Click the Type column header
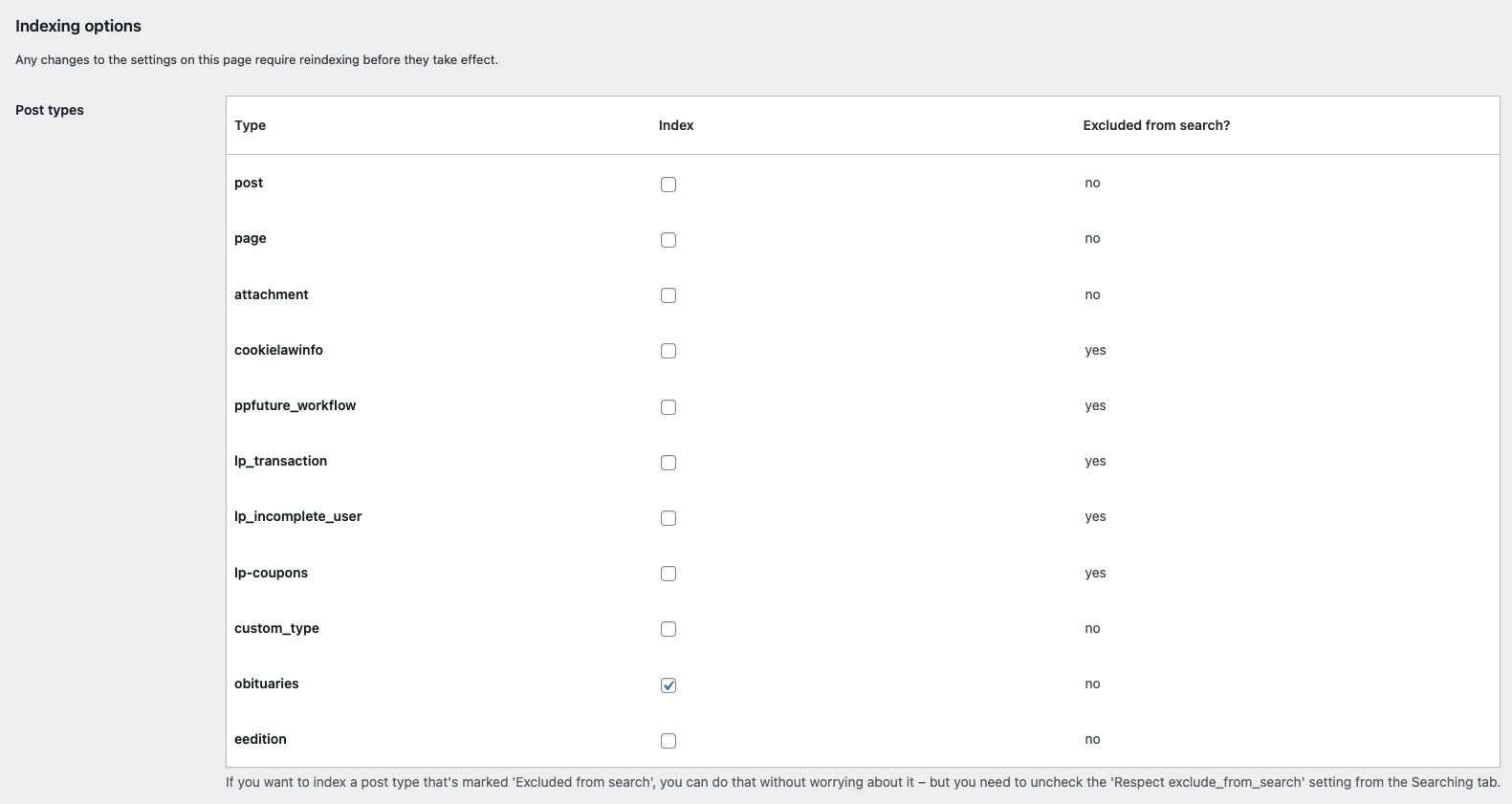 250,125
